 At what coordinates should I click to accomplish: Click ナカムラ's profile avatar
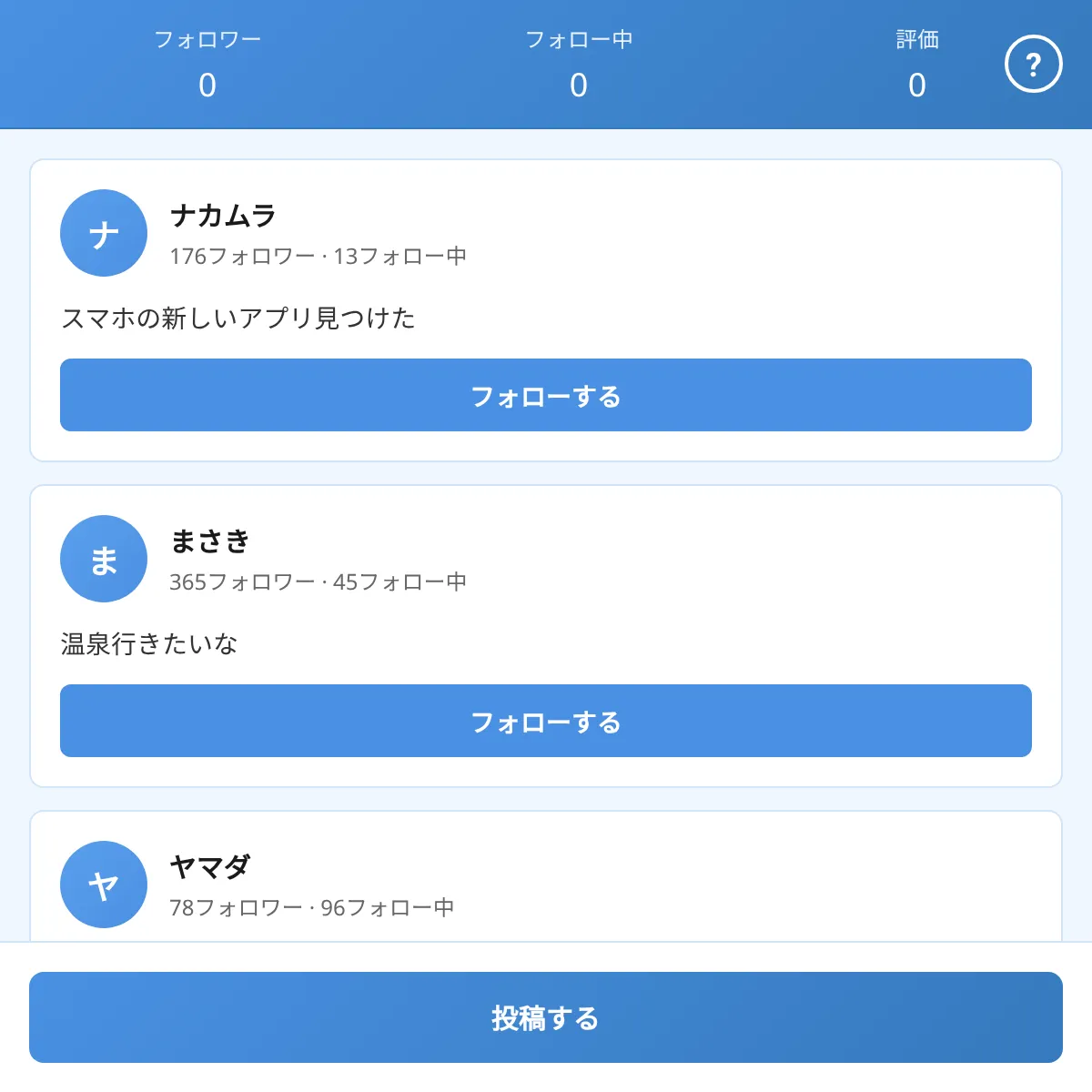103,233
